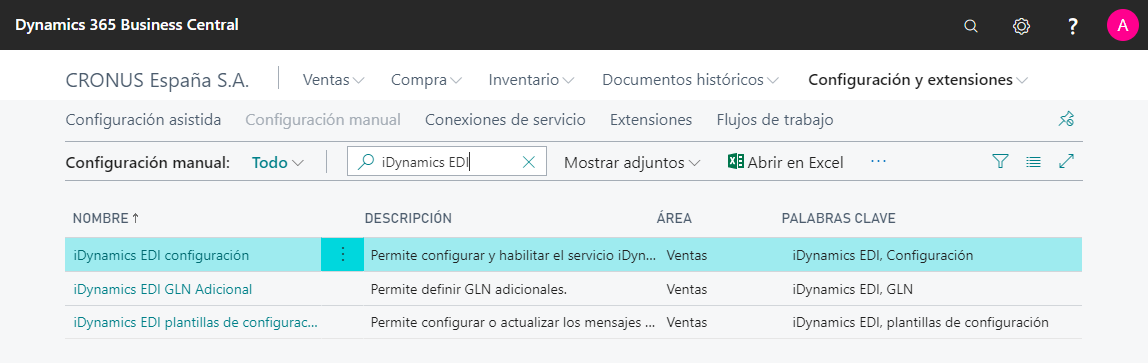
Task: Open the Todo view filter dropdown
Action: coord(277,162)
